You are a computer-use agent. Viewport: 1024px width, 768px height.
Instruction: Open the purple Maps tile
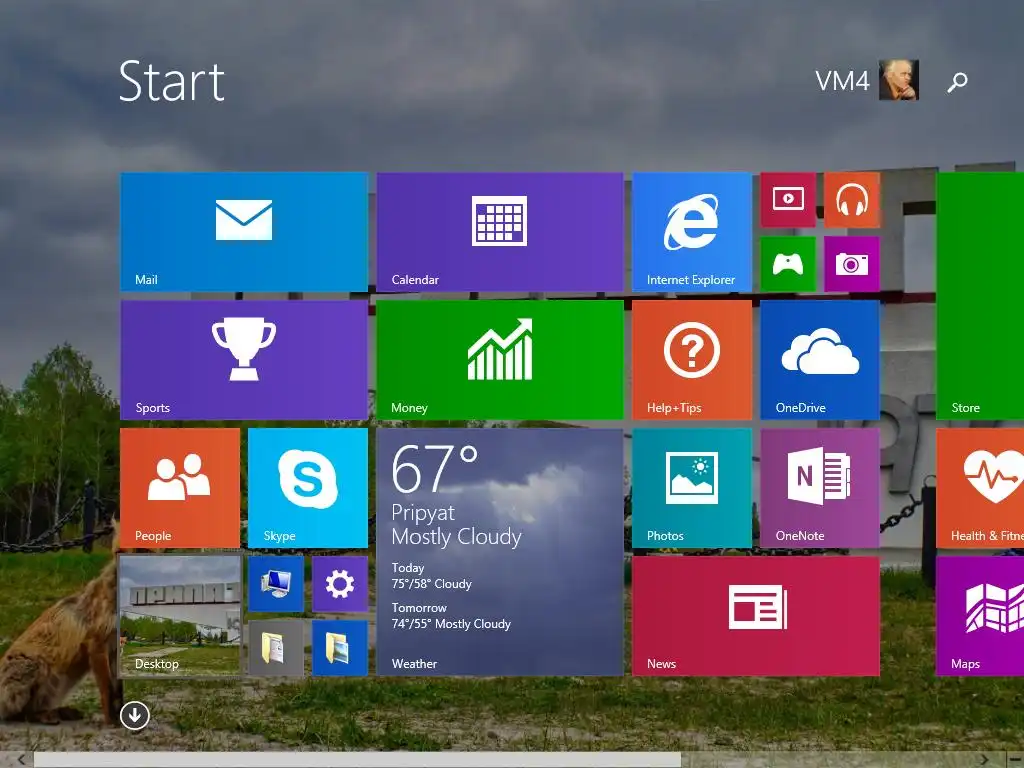pyautogui.click(x=980, y=615)
